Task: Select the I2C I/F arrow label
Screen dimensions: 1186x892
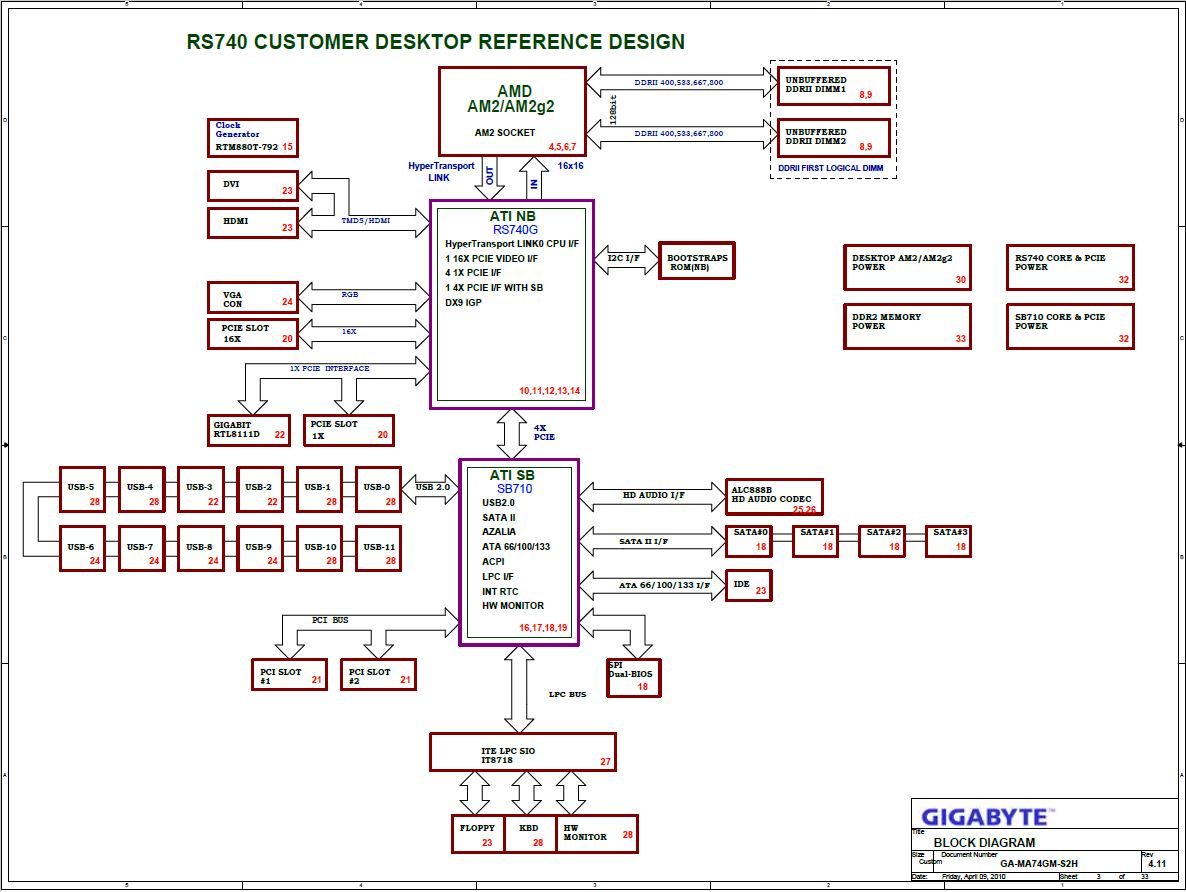Action: pos(623,258)
